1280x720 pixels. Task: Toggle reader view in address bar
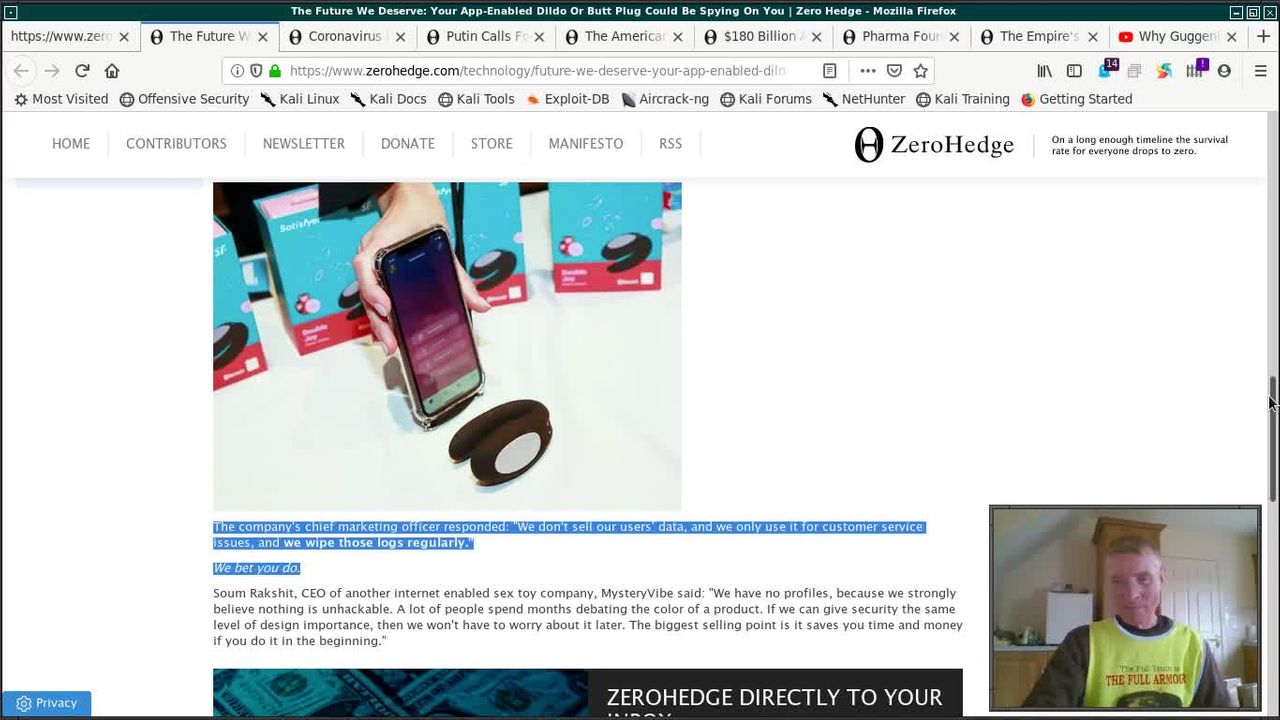829,71
